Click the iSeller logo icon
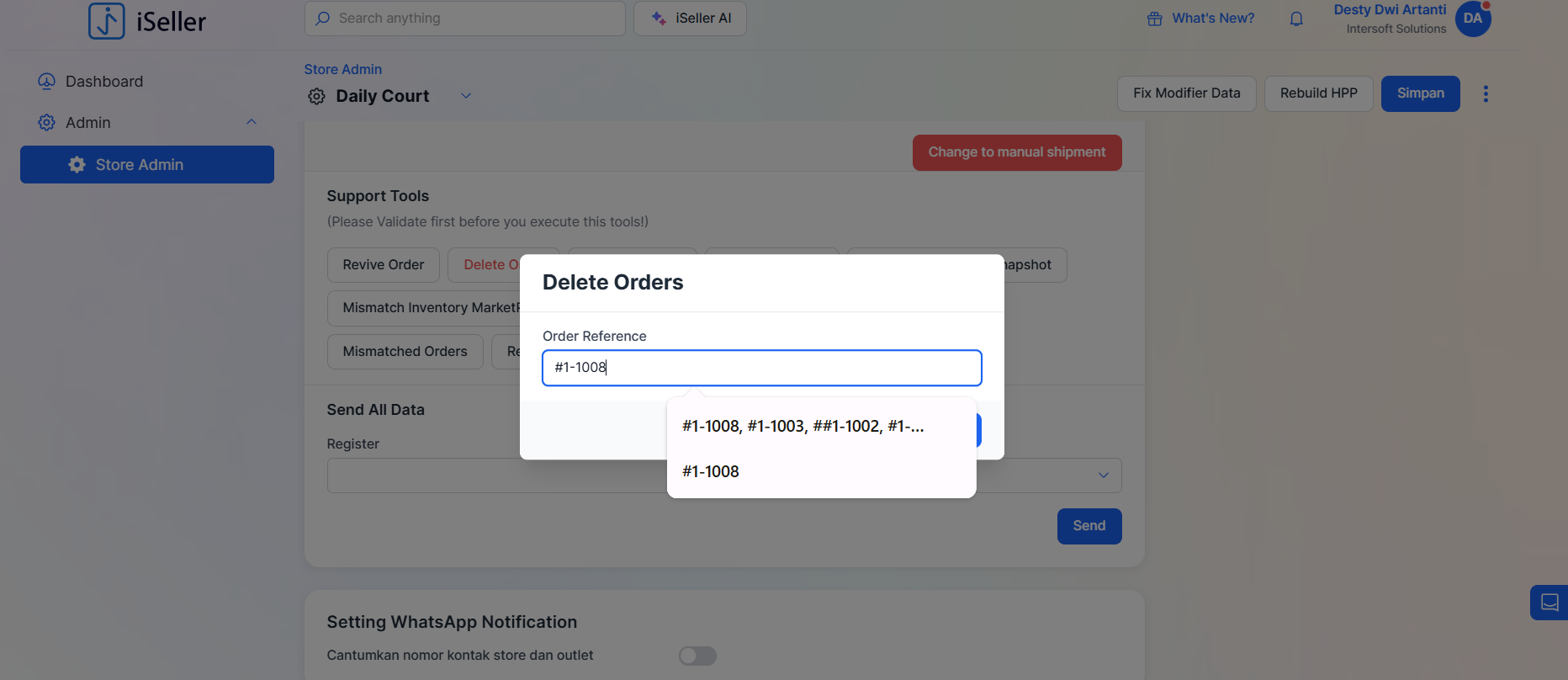This screenshot has width=1568, height=680. click(107, 20)
